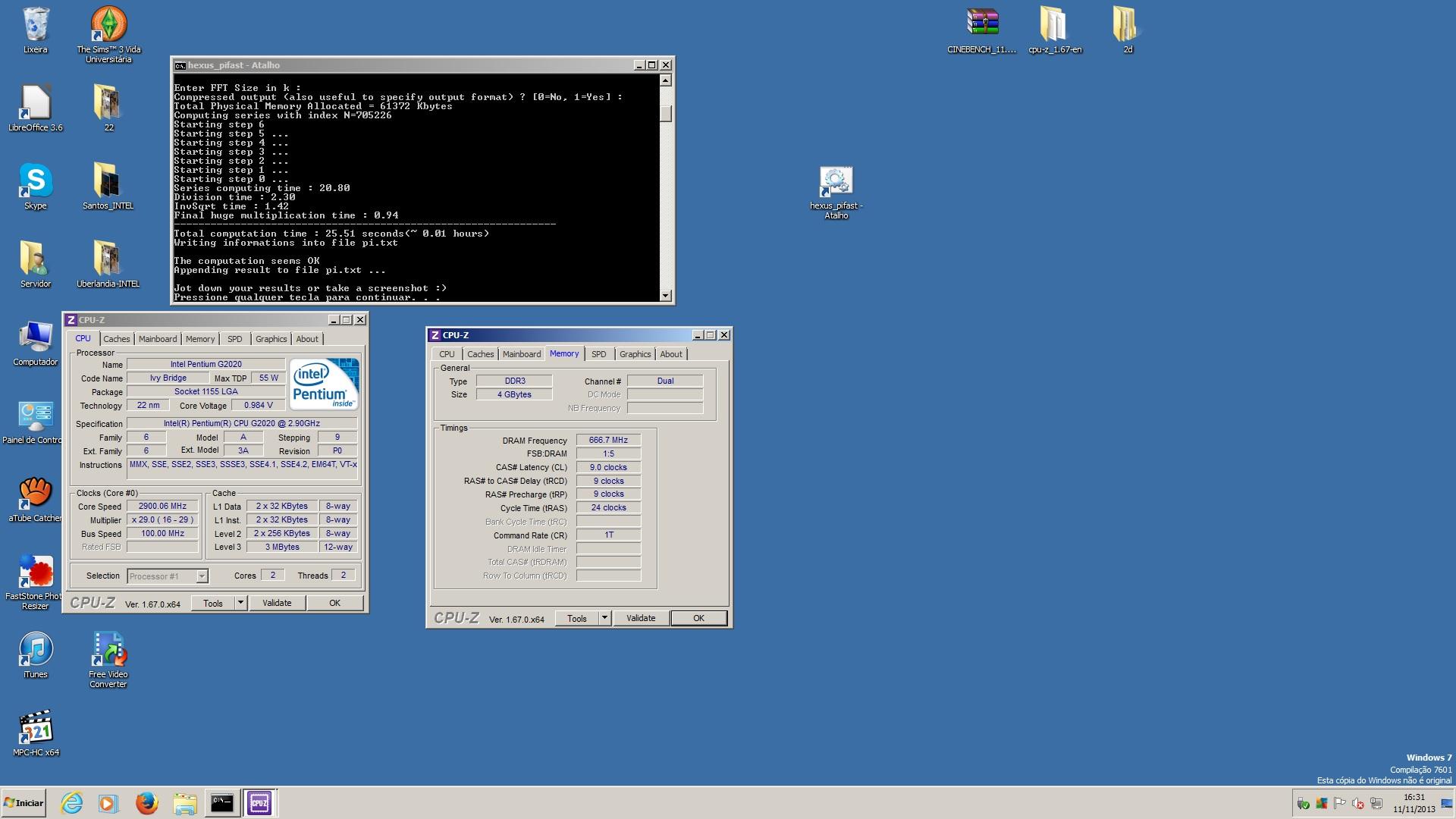The image size is (1456, 819).
Task: Click the CAS# Latency 9.0 clocks value
Action: pyautogui.click(x=608, y=467)
